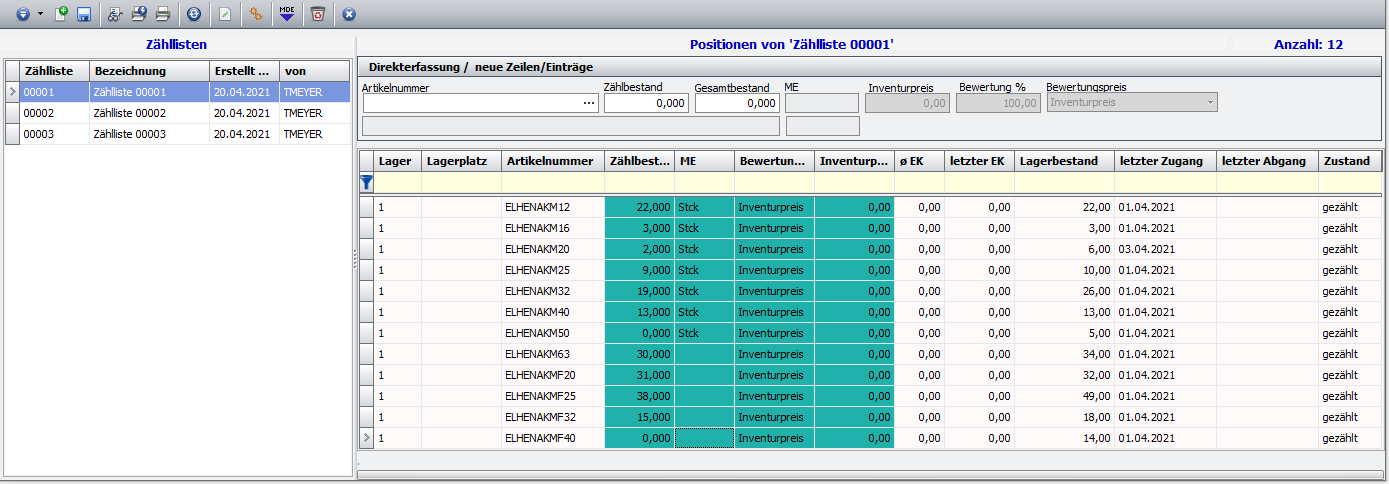Refresh data with the blue circular arrows icon
The image size is (1389, 484).
pyautogui.click(x=193, y=14)
